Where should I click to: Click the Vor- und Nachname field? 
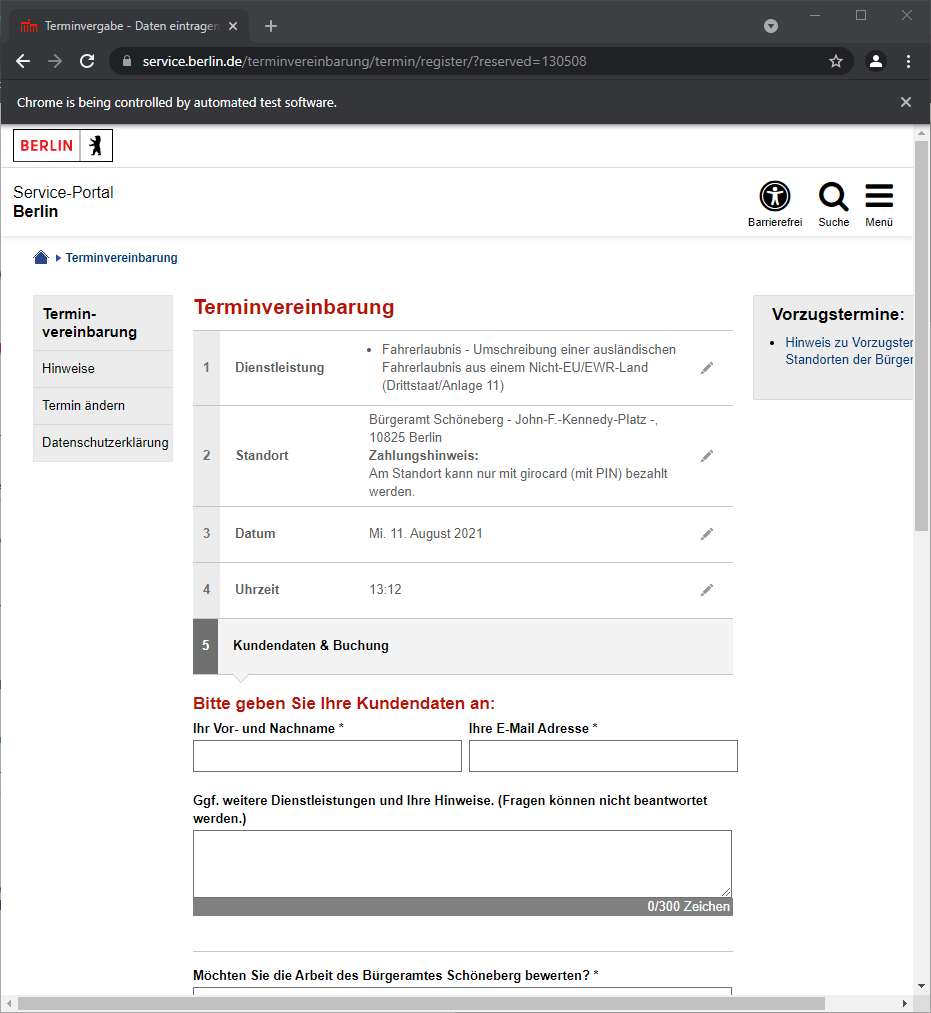(x=327, y=756)
